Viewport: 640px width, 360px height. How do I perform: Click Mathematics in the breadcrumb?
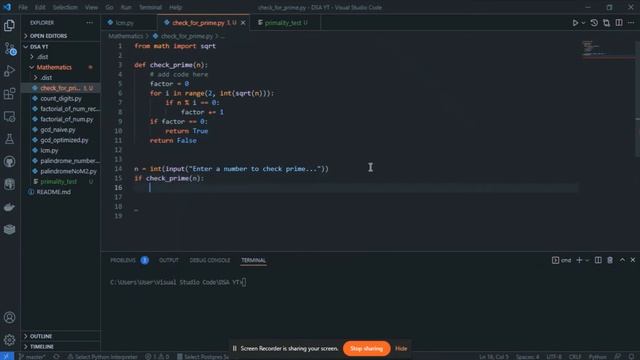[x=126, y=36]
